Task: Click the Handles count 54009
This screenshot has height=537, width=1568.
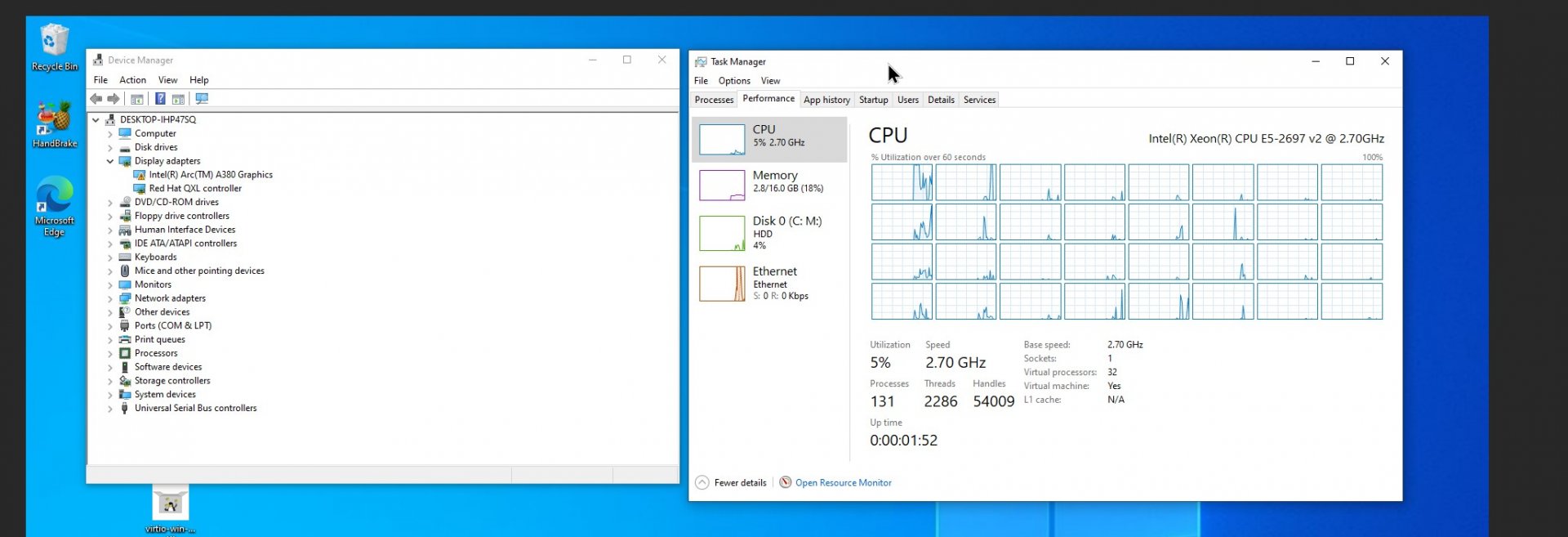Action: click(993, 401)
